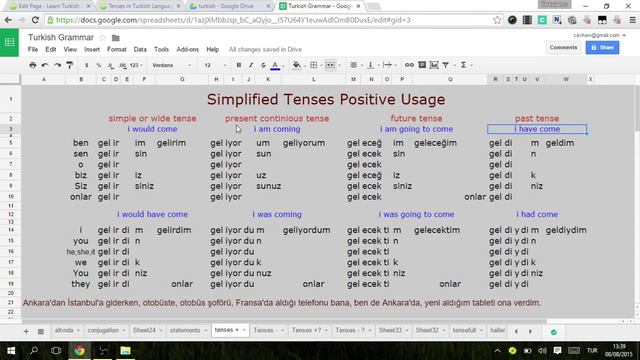640x360 pixels.
Task: Click the move to folder icon
Action: click(x=116, y=38)
